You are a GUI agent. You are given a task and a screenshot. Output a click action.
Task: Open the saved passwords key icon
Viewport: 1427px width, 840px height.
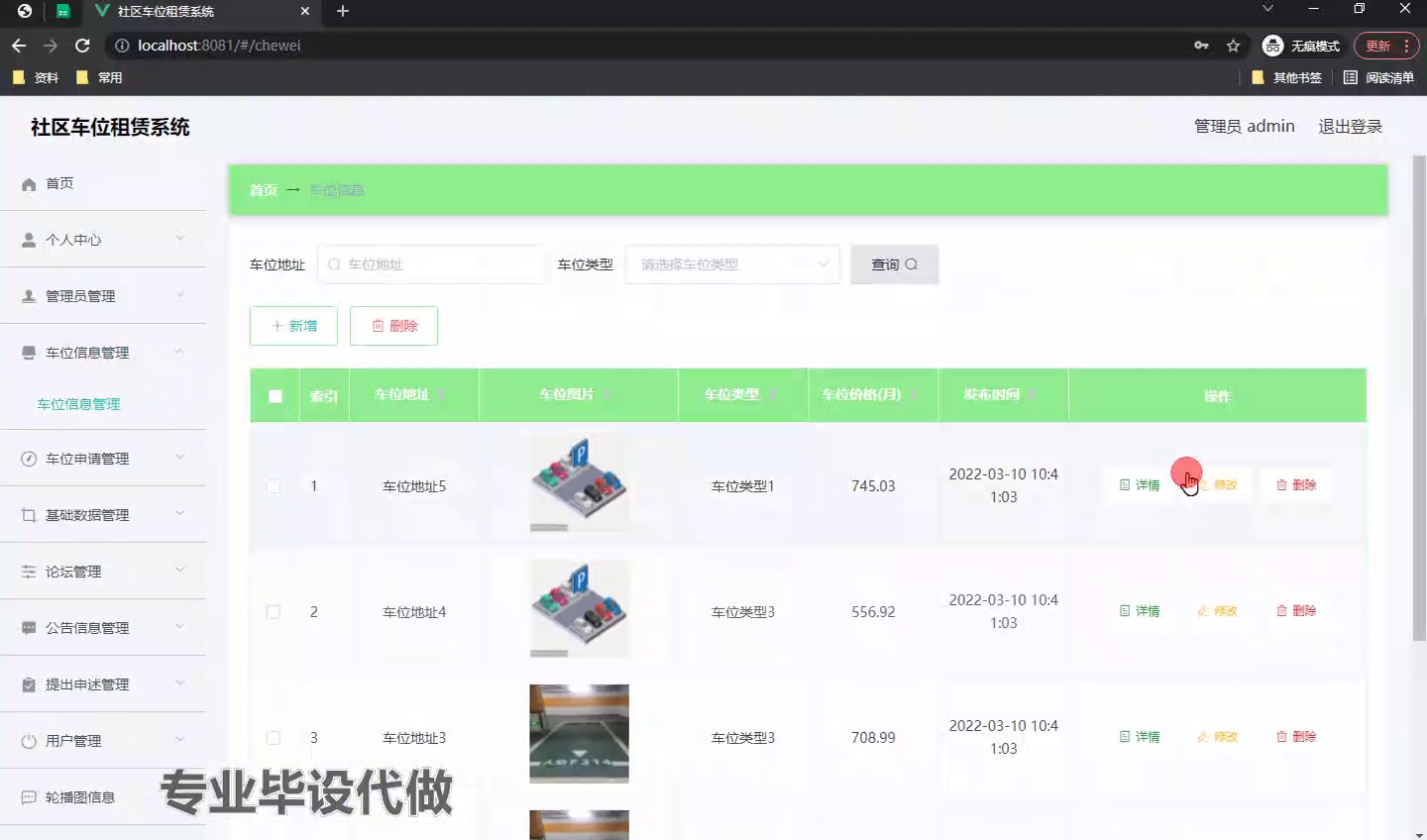click(x=1201, y=46)
